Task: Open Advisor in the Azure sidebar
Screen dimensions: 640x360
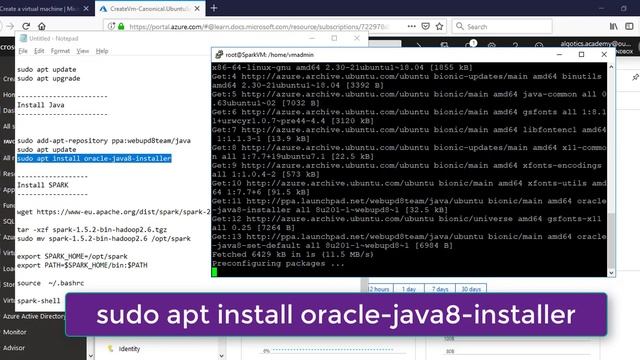Action: point(14,348)
